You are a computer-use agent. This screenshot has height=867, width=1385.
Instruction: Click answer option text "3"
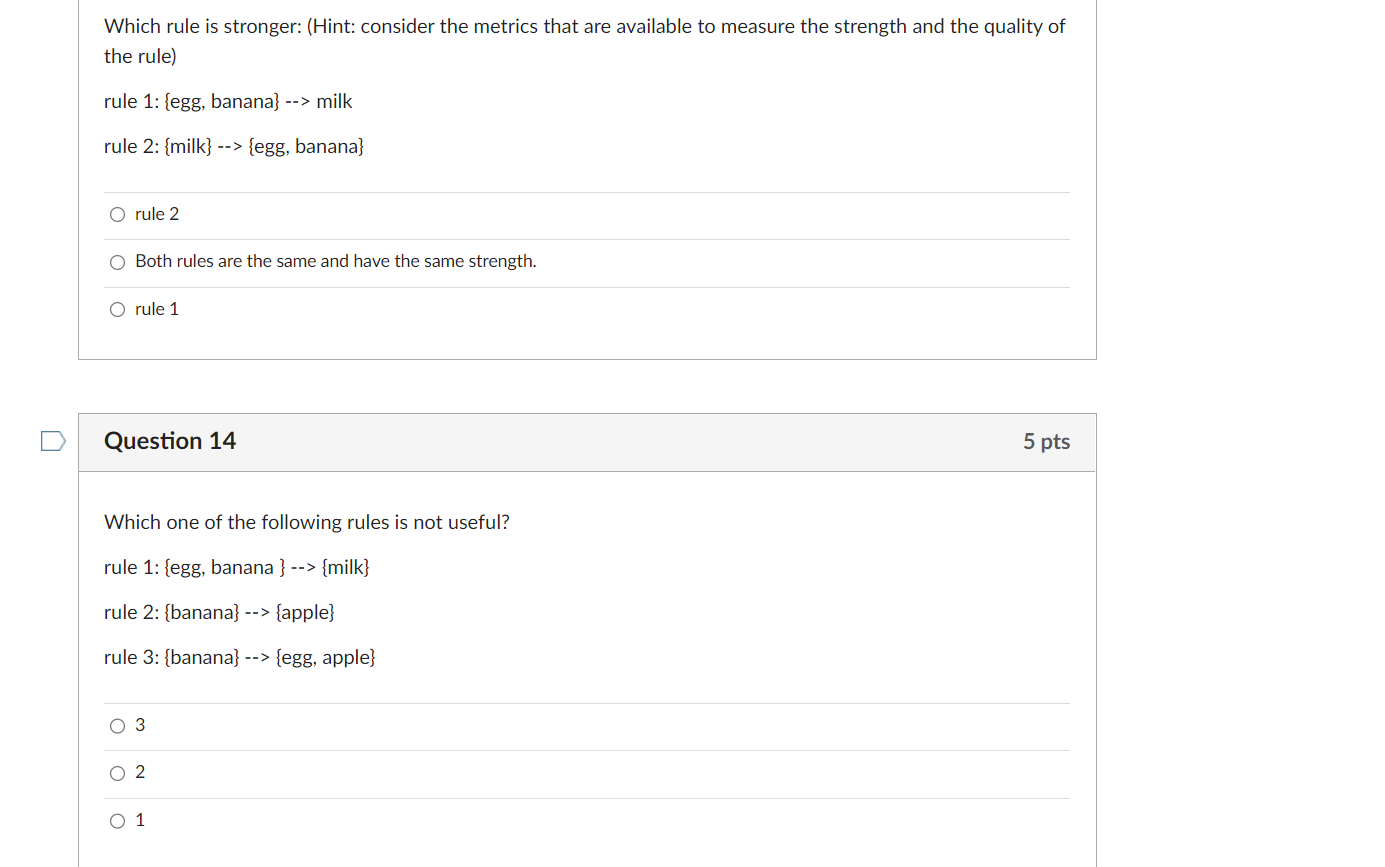[x=139, y=724]
